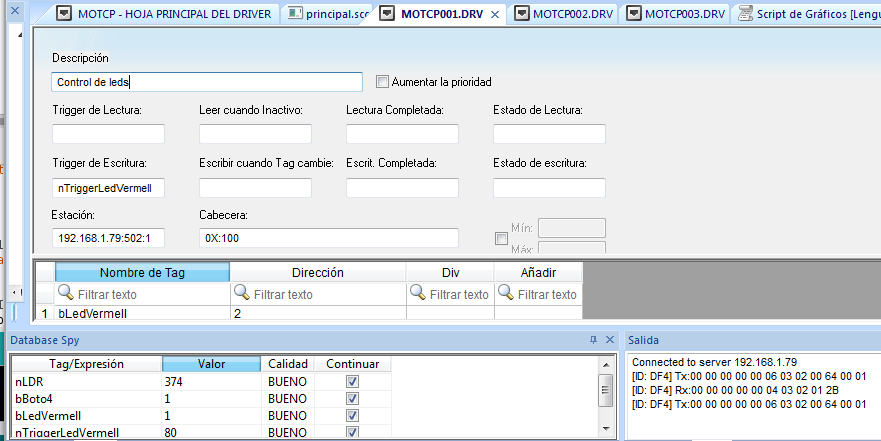The width and height of the screenshot is (881, 441).
Task: Click the Estado de escritura field
Action: click(550, 188)
